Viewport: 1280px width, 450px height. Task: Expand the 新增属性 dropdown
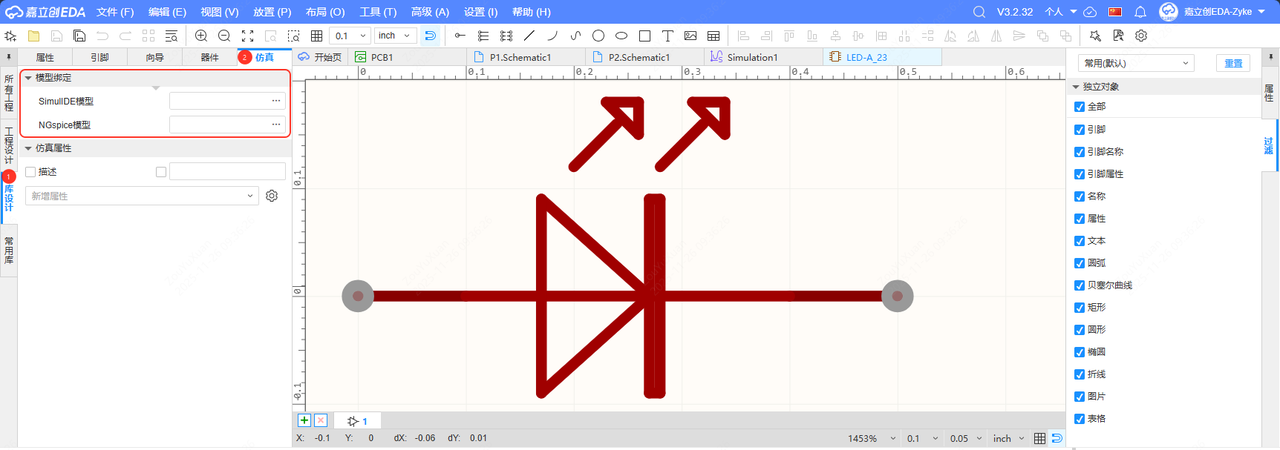click(141, 196)
